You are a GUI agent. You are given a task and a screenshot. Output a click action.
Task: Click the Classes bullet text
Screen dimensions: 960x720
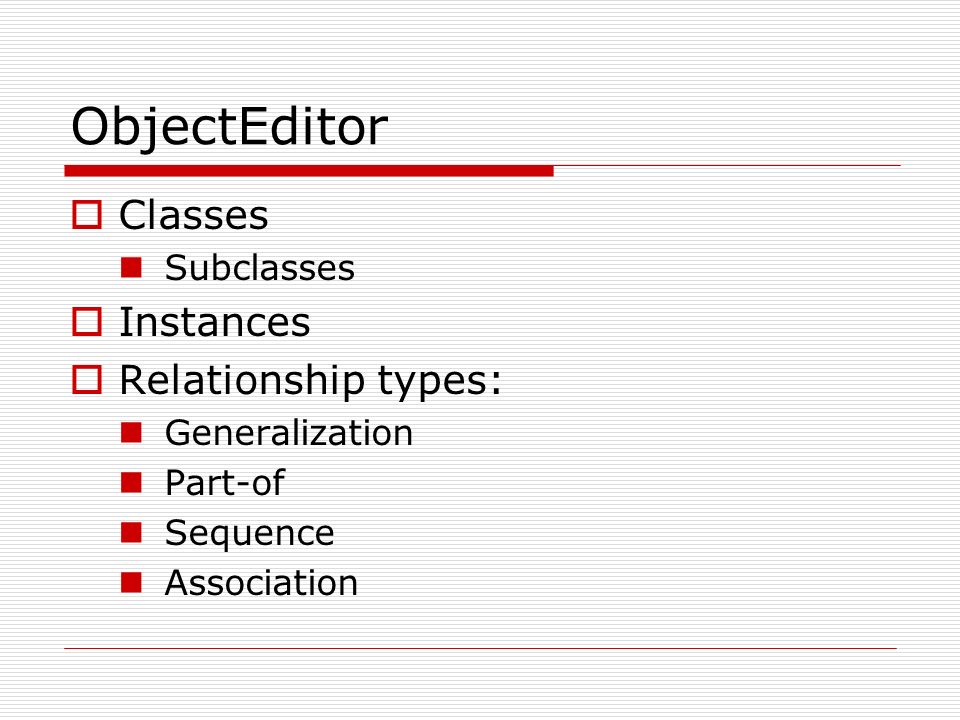point(193,215)
